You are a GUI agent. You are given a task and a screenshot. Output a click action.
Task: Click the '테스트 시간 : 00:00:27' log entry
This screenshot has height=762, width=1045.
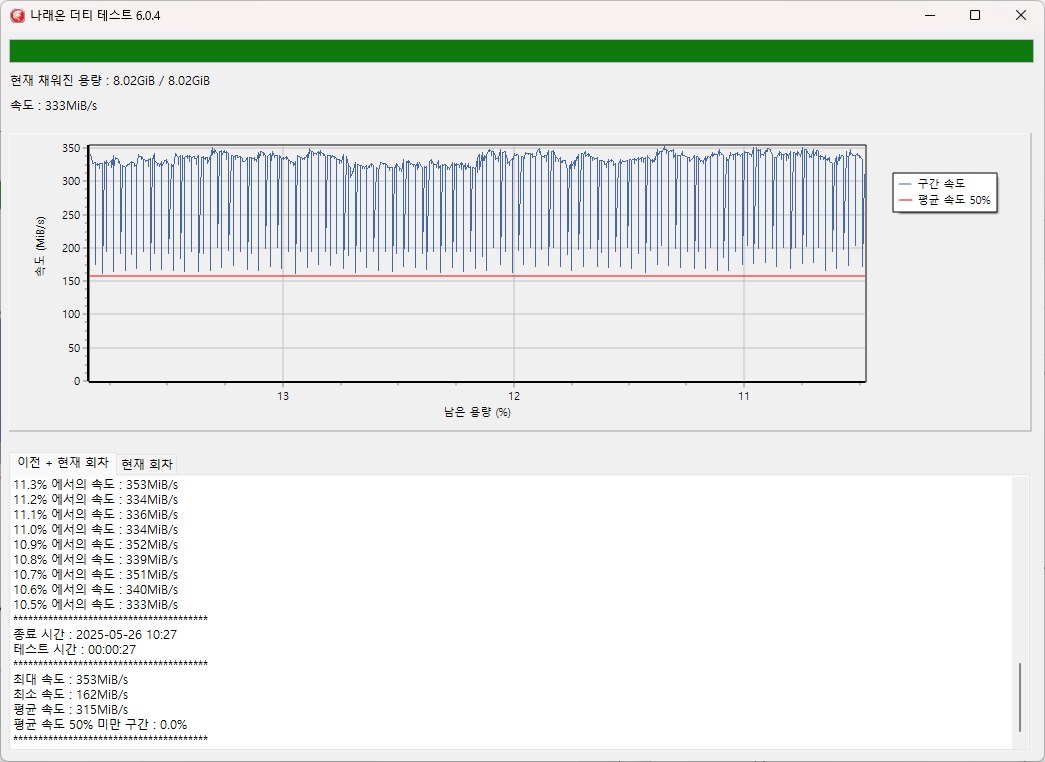coord(74,649)
